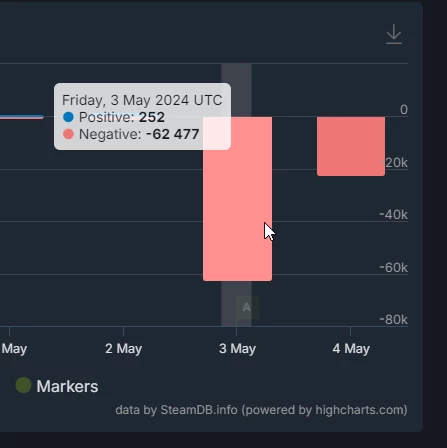Click the tooltip date 'Friday, 3 May 2024 UTC'
Screen dimensions: 447x448
[x=142, y=100]
